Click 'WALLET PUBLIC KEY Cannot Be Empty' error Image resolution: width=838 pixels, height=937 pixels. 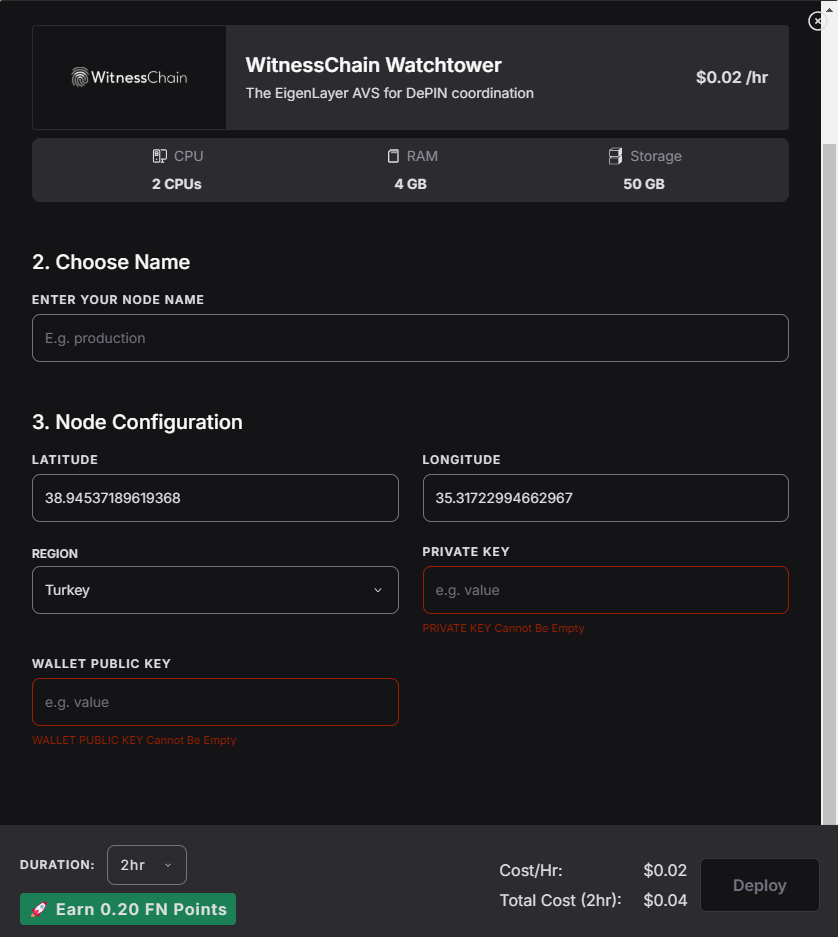(x=134, y=740)
